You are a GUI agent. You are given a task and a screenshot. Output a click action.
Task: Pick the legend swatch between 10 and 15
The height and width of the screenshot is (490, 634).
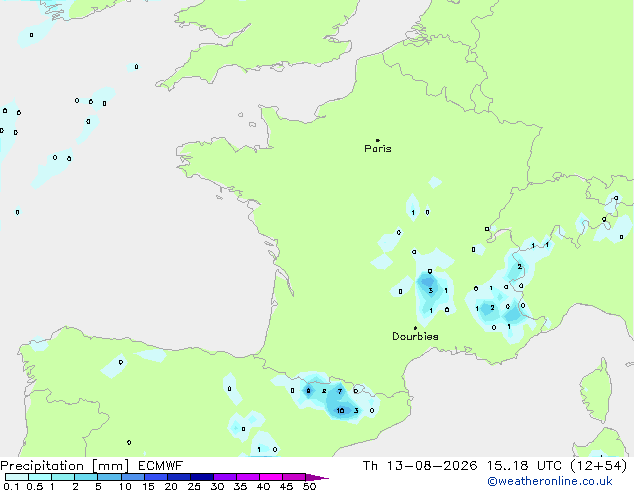[x=133, y=477]
